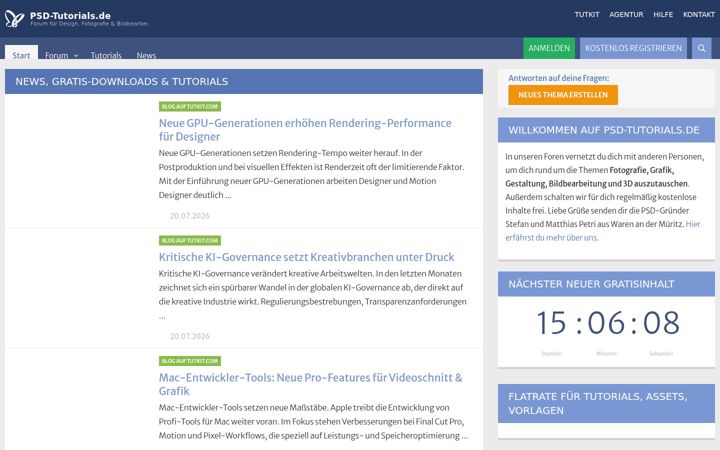Click the 20.07.2026 date under the KI-Governance article

click(189, 336)
